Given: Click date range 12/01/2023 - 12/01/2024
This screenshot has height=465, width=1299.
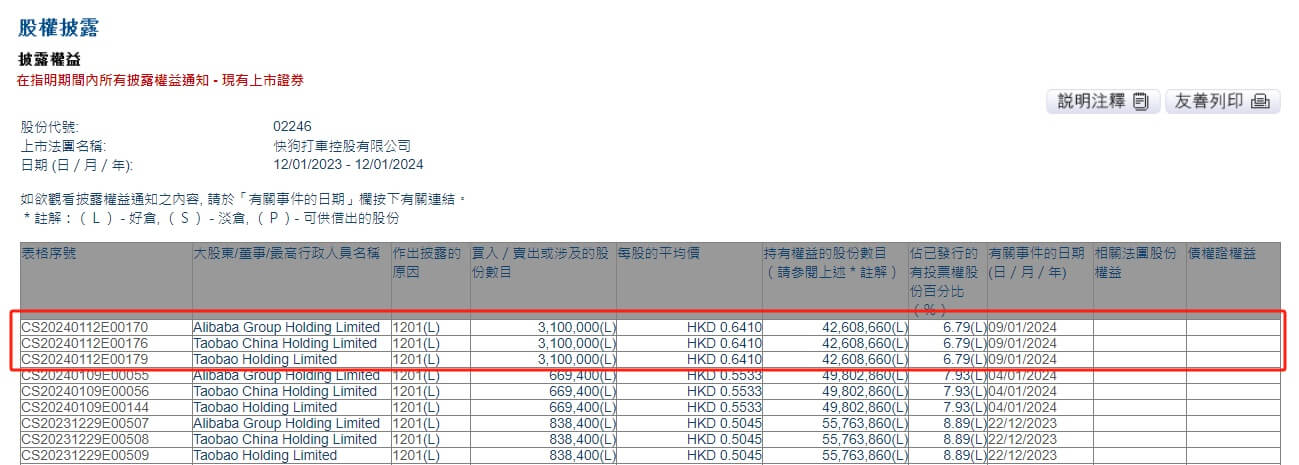Looking at the screenshot, I should click(x=349, y=164).
